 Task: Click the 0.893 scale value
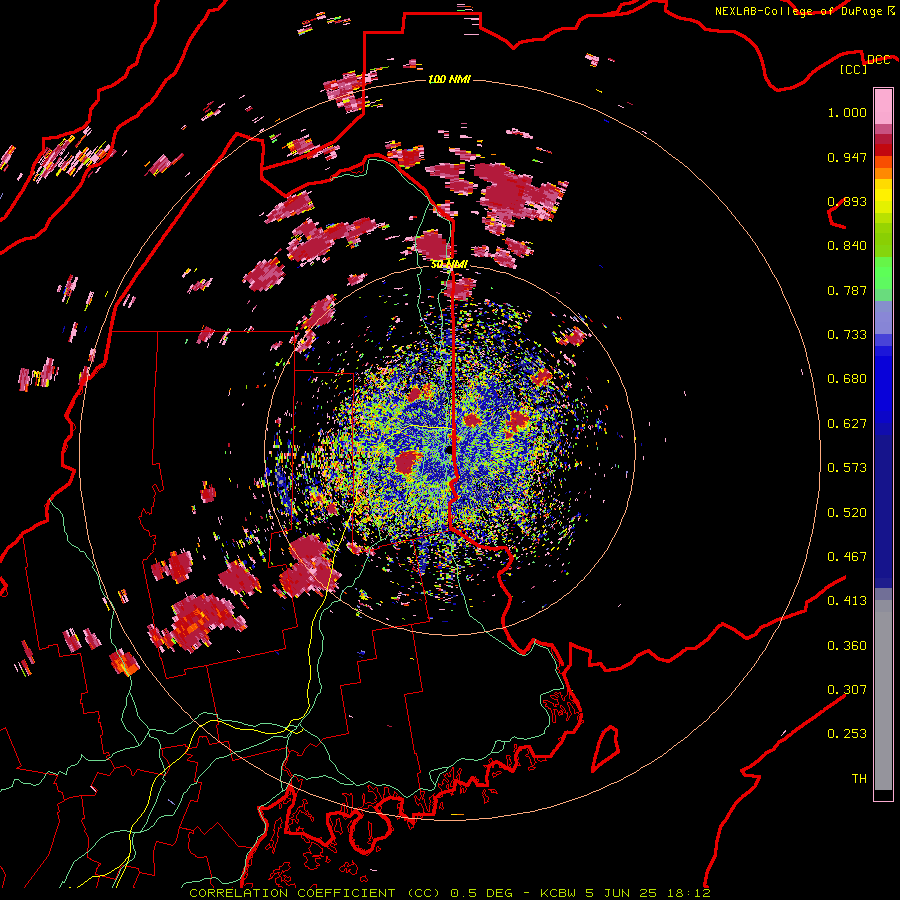[x=847, y=201]
